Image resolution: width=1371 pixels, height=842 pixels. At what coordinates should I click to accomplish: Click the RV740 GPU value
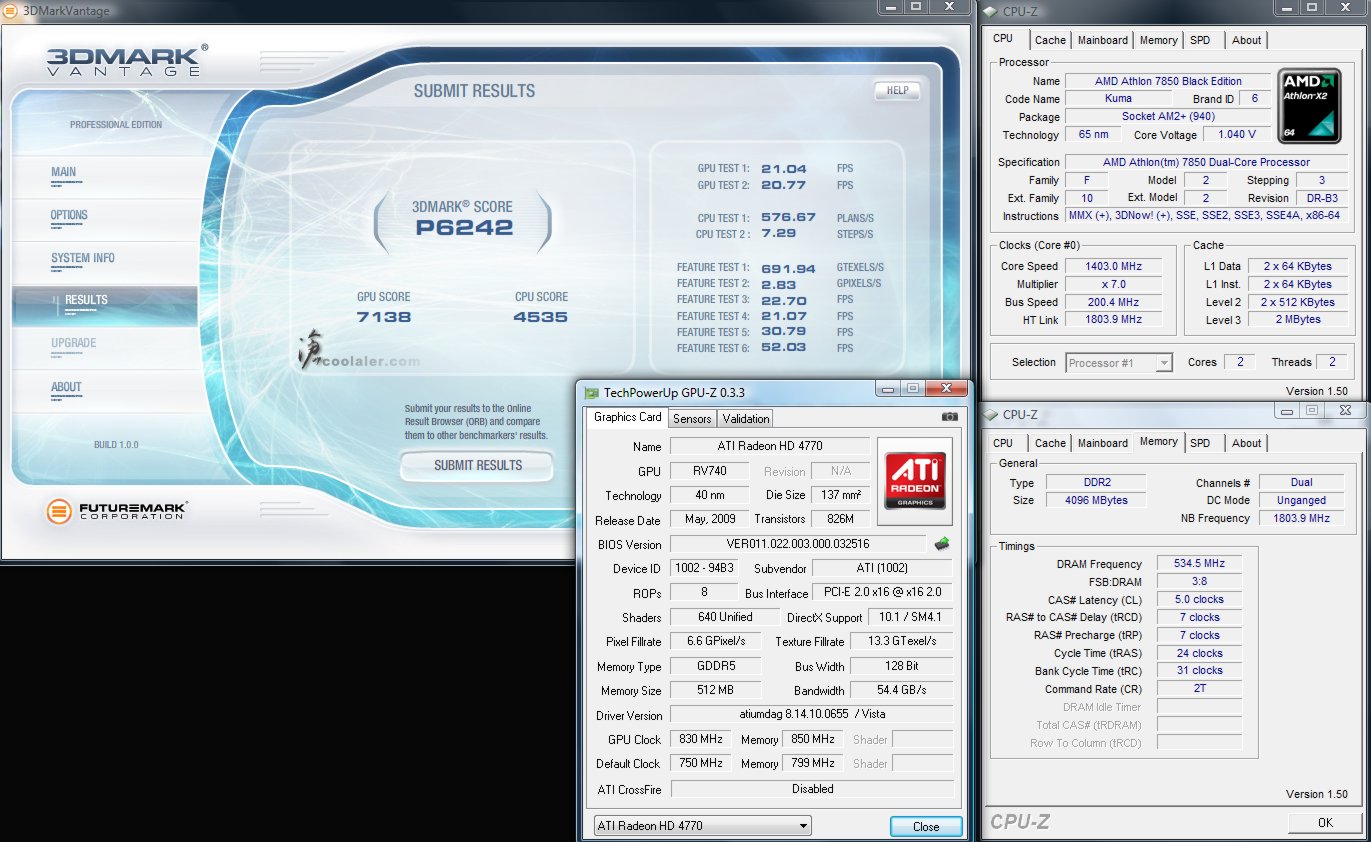[711, 471]
